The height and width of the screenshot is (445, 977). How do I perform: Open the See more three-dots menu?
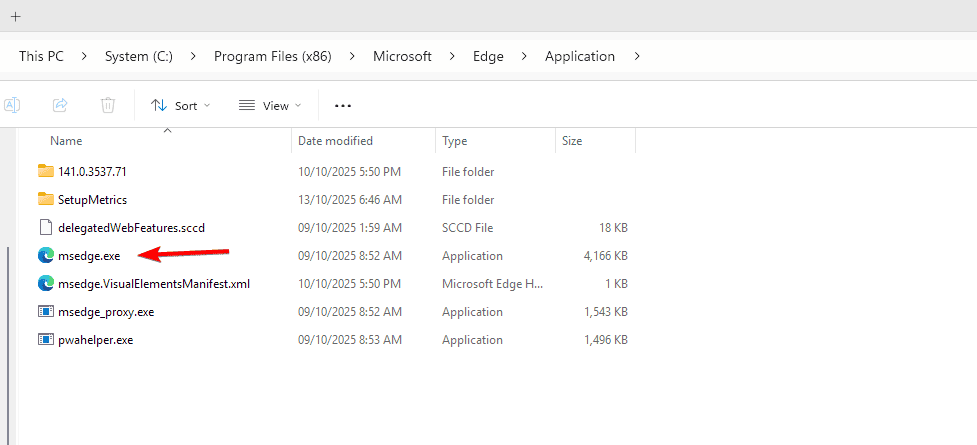pyautogui.click(x=343, y=105)
